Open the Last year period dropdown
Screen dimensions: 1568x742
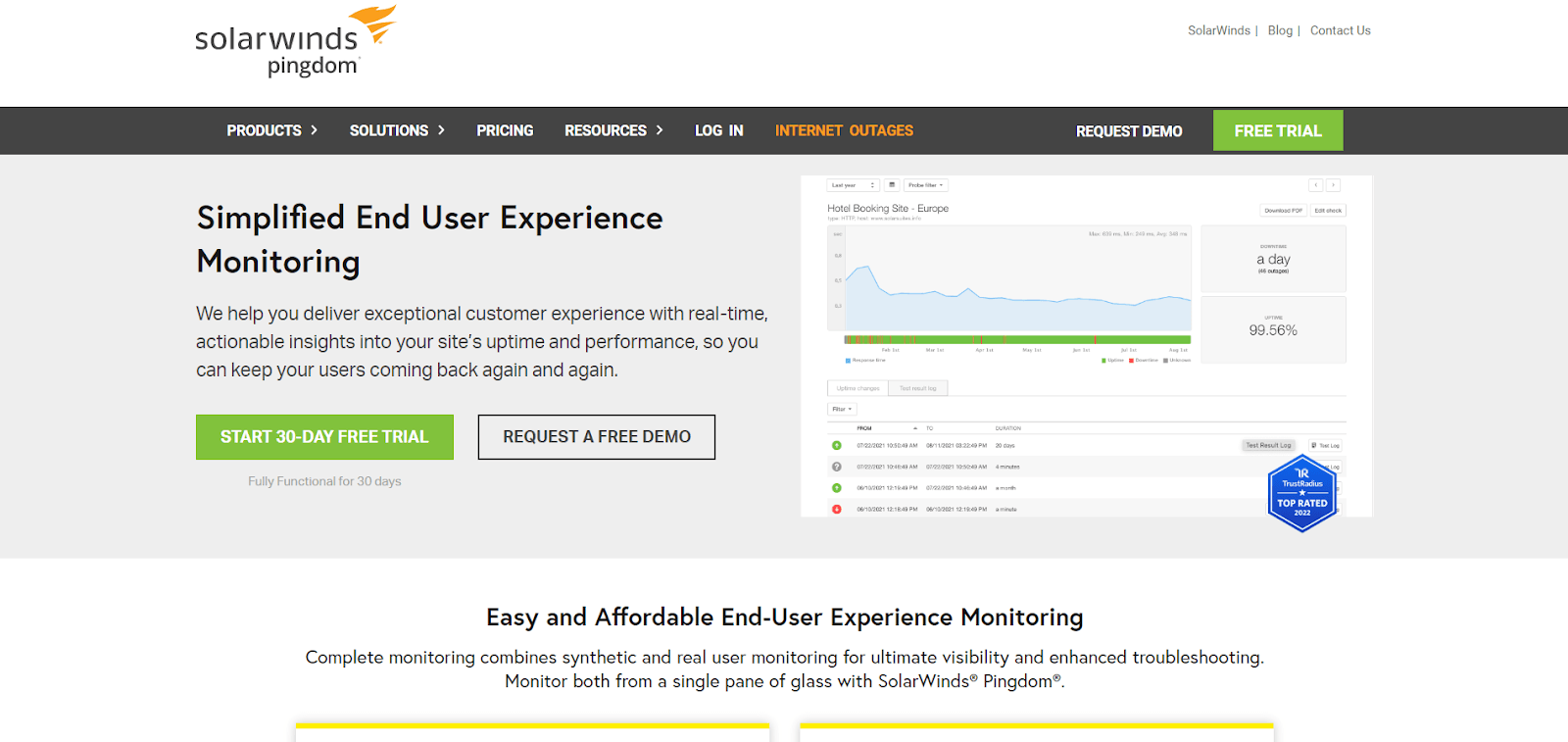click(x=853, y=185)
